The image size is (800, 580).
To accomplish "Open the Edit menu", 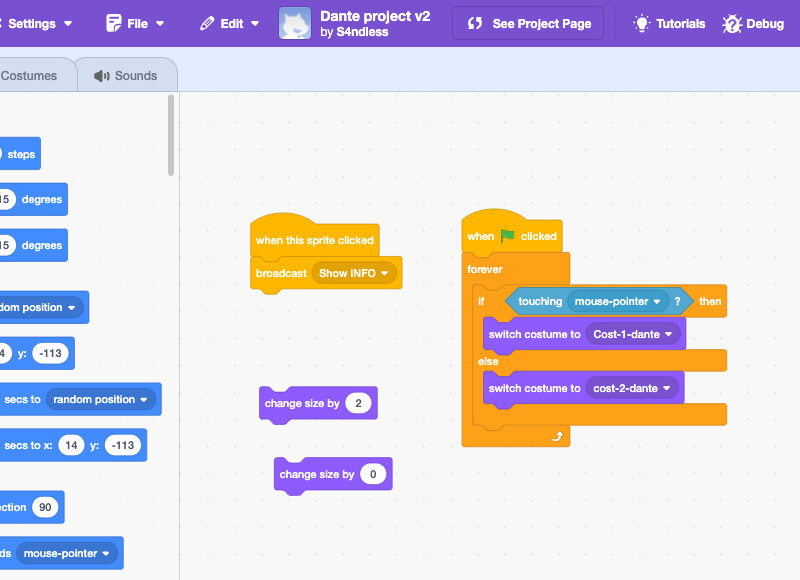I will [x=230, y=23].
